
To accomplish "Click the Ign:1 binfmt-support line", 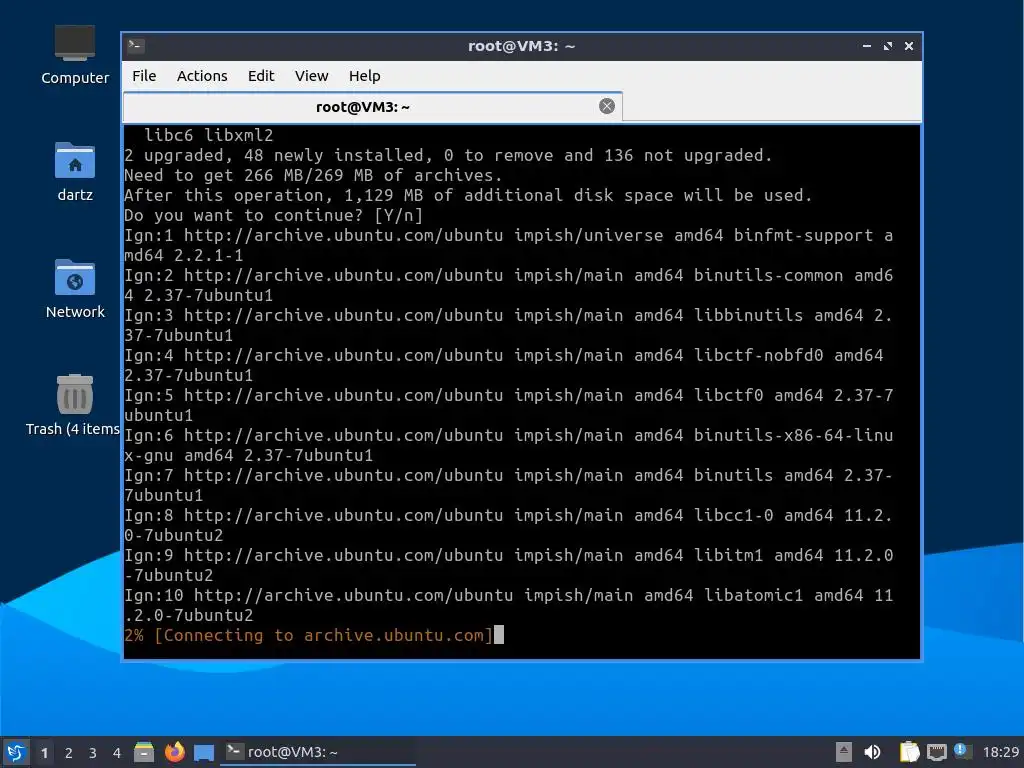I will (509, 246).
